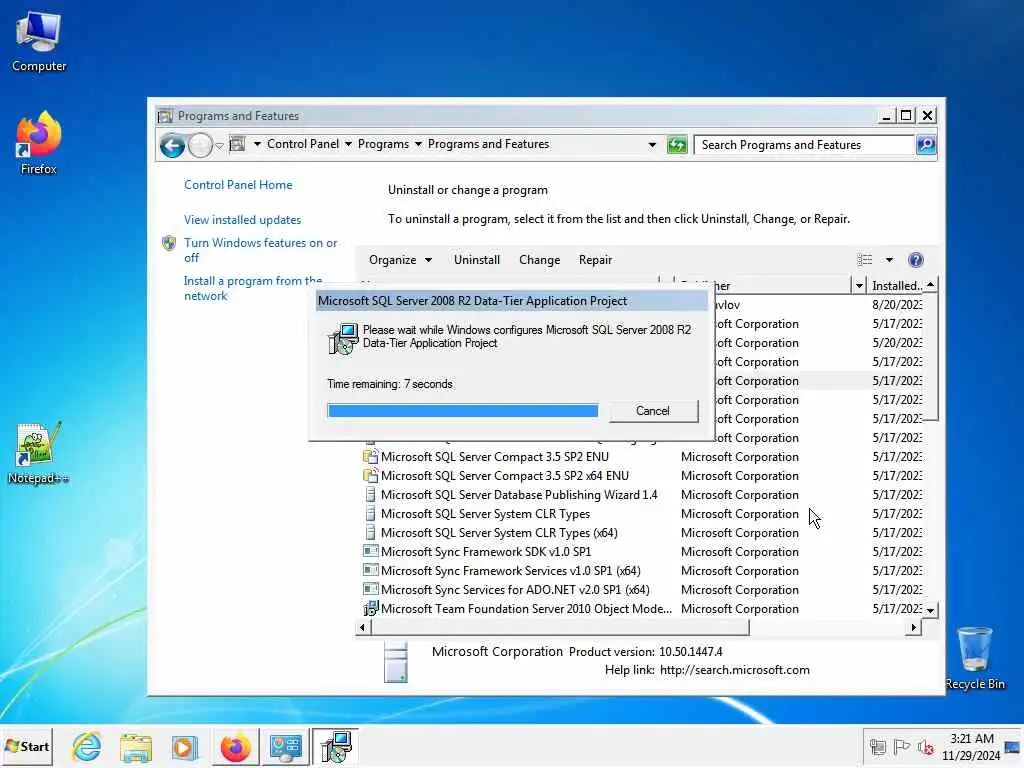Image resolution: width=1024 pixels, height=768 pixels.
Task: Click the horizontal scrollbar left arrow
Action: pos(363,628)
